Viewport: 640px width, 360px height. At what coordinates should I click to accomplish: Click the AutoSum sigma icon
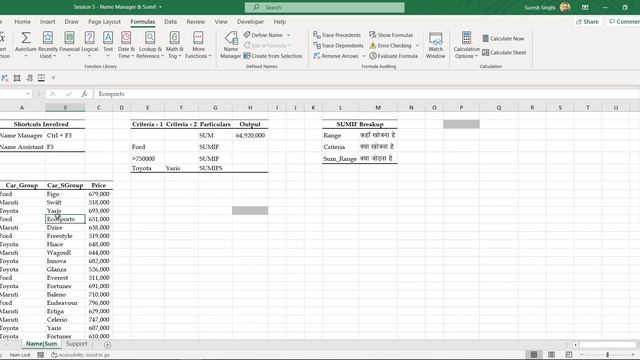tap(26, 38)
